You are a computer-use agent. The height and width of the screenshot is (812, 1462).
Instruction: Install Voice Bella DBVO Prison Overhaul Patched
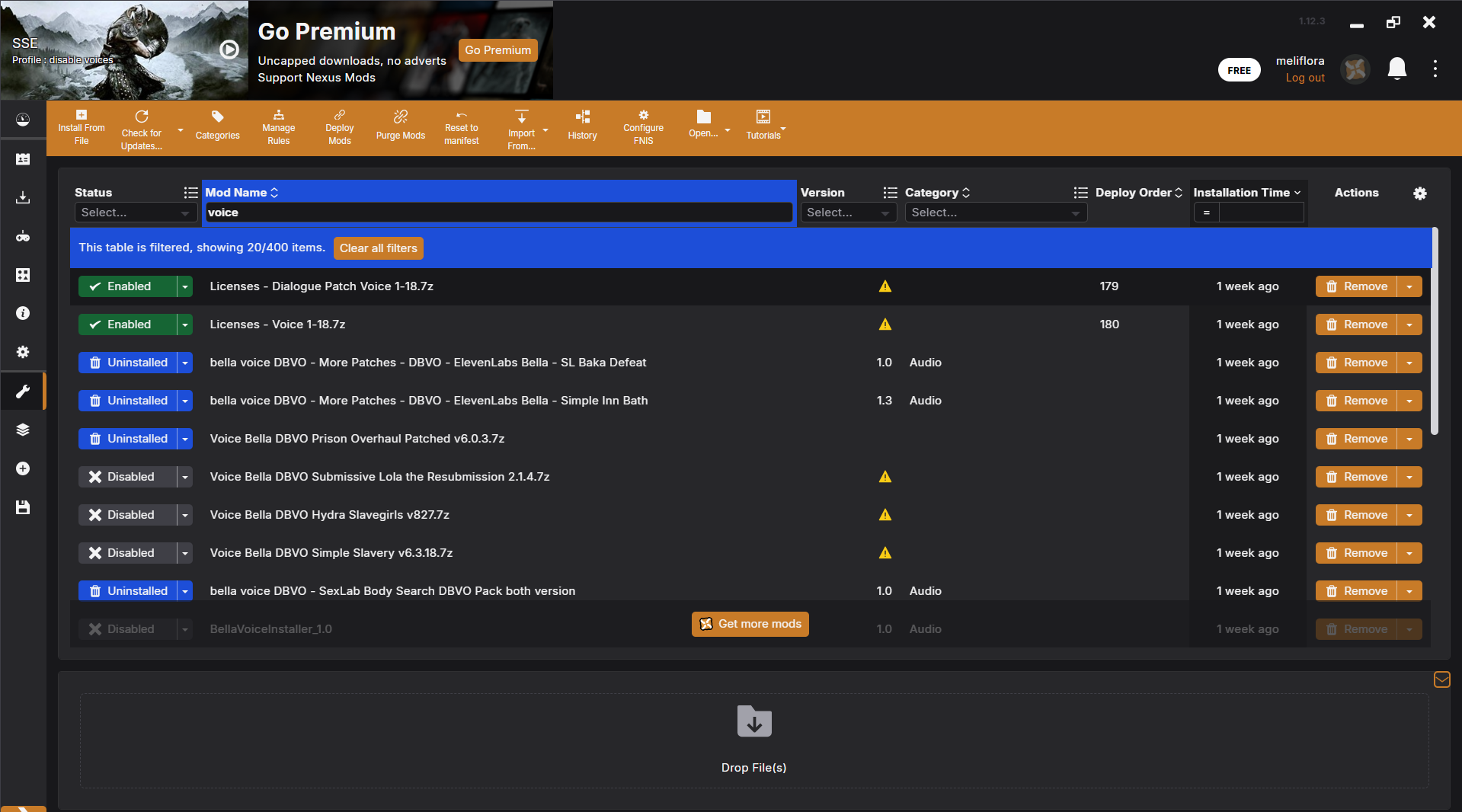click(x=127, y=439)
